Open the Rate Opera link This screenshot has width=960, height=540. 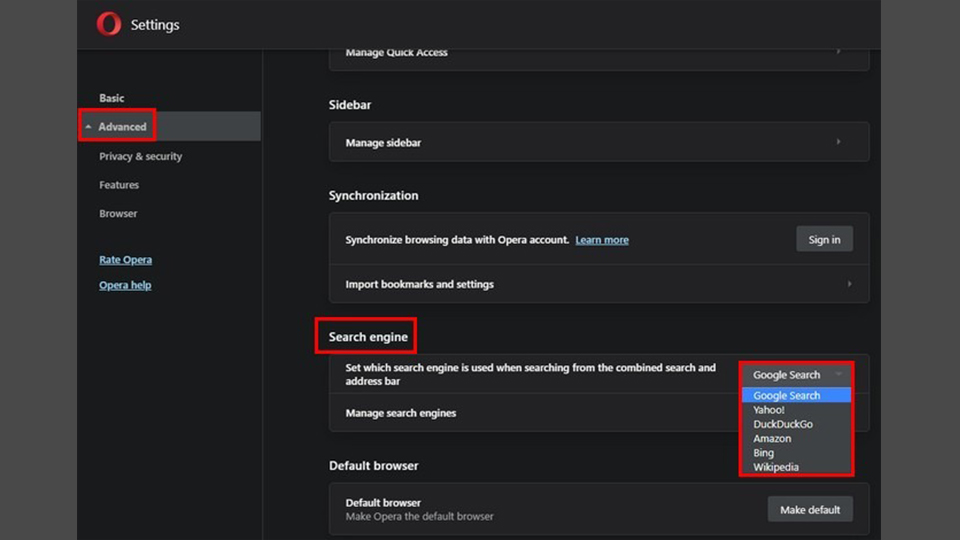click(x=126, y=260)
